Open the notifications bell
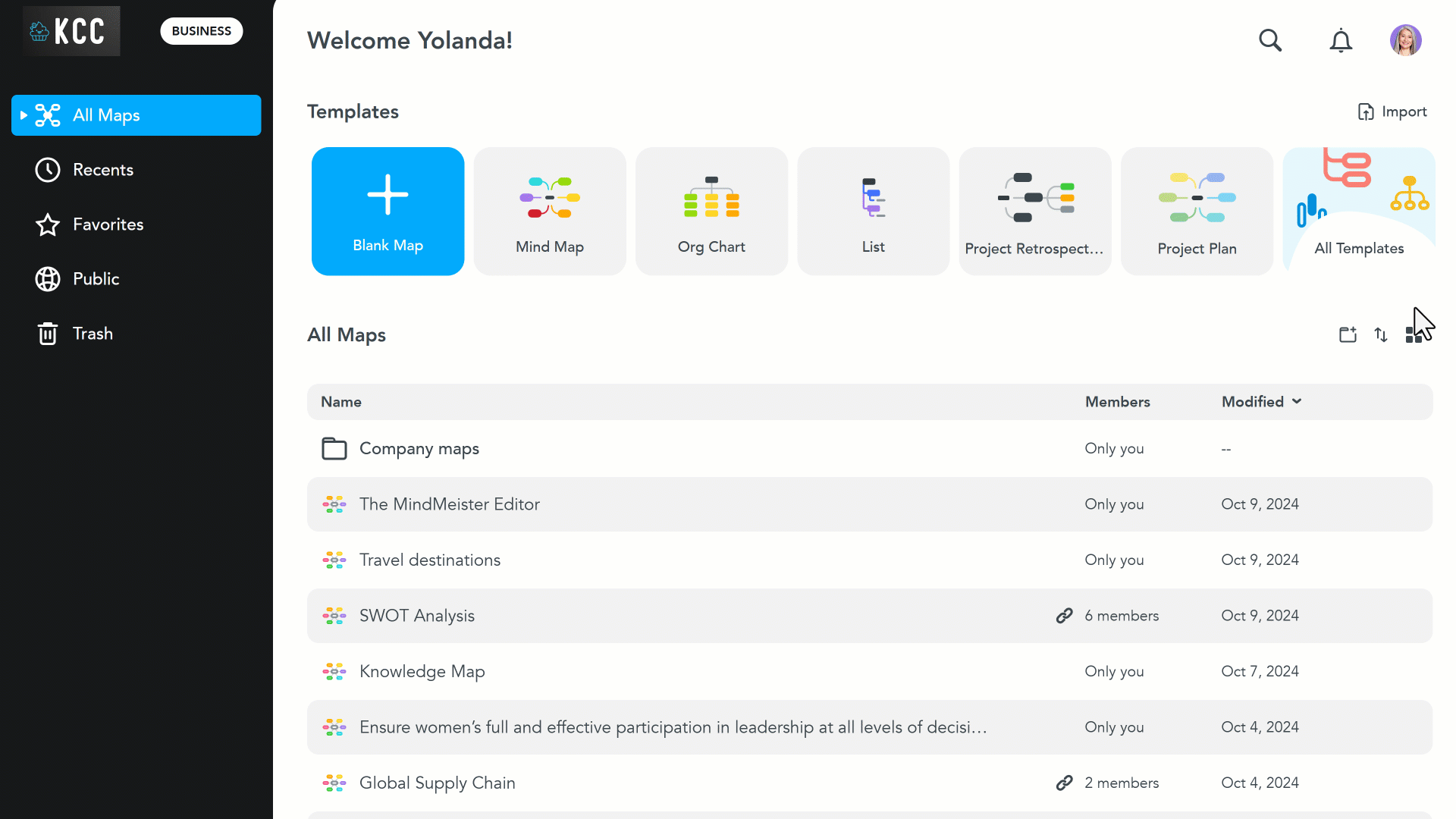 coord(1341,40)
